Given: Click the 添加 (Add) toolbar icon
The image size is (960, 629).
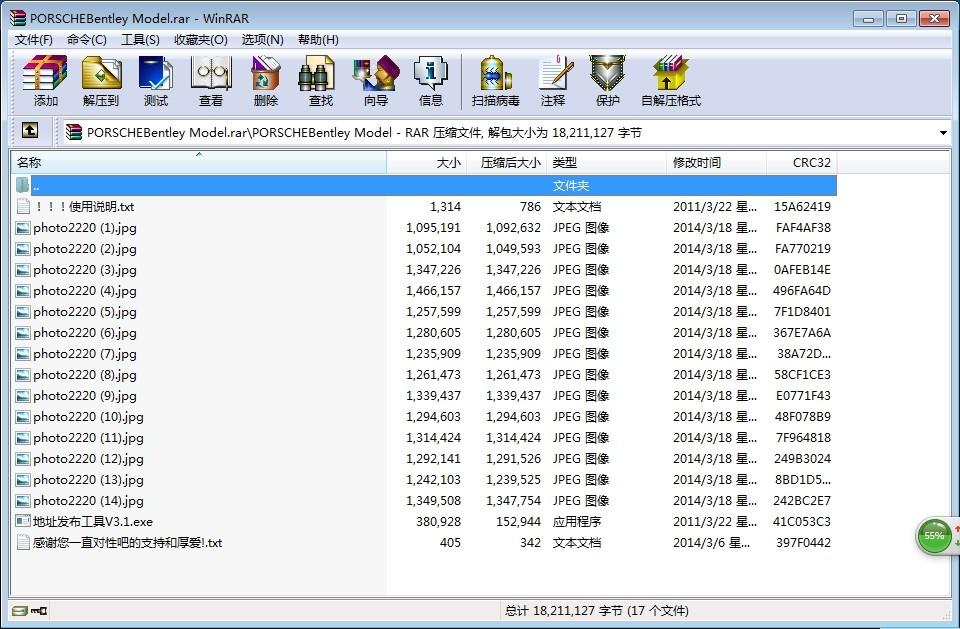Looking at the screenshot, I should pos(45,81).
